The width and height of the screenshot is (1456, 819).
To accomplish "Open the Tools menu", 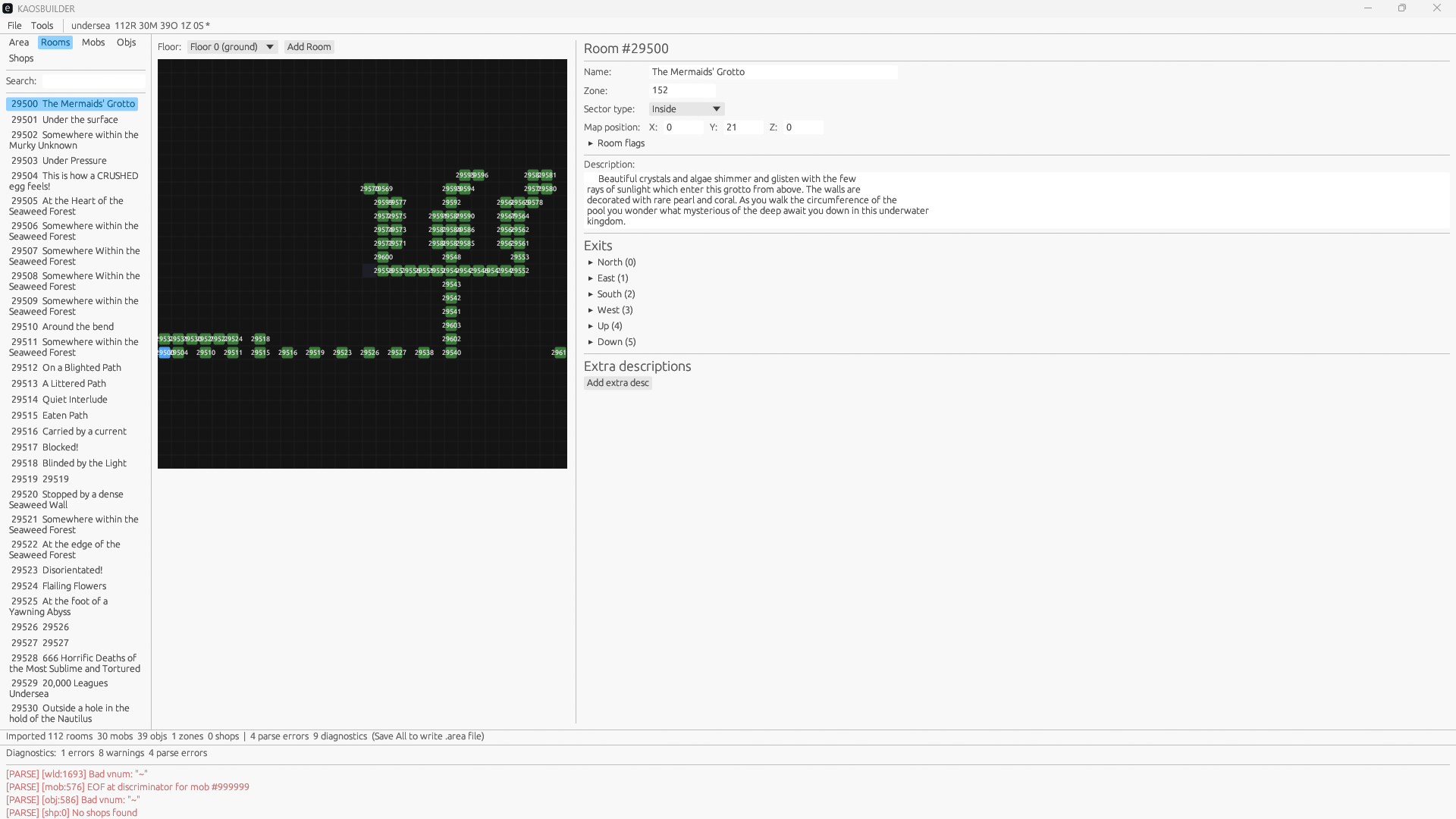I will point(42,26).
